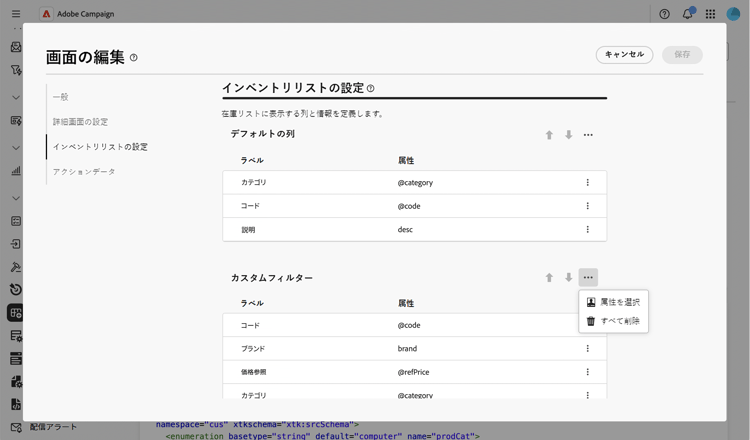Open row menu for 説明 desc row
750x440 pixels.
coord(587,229)
